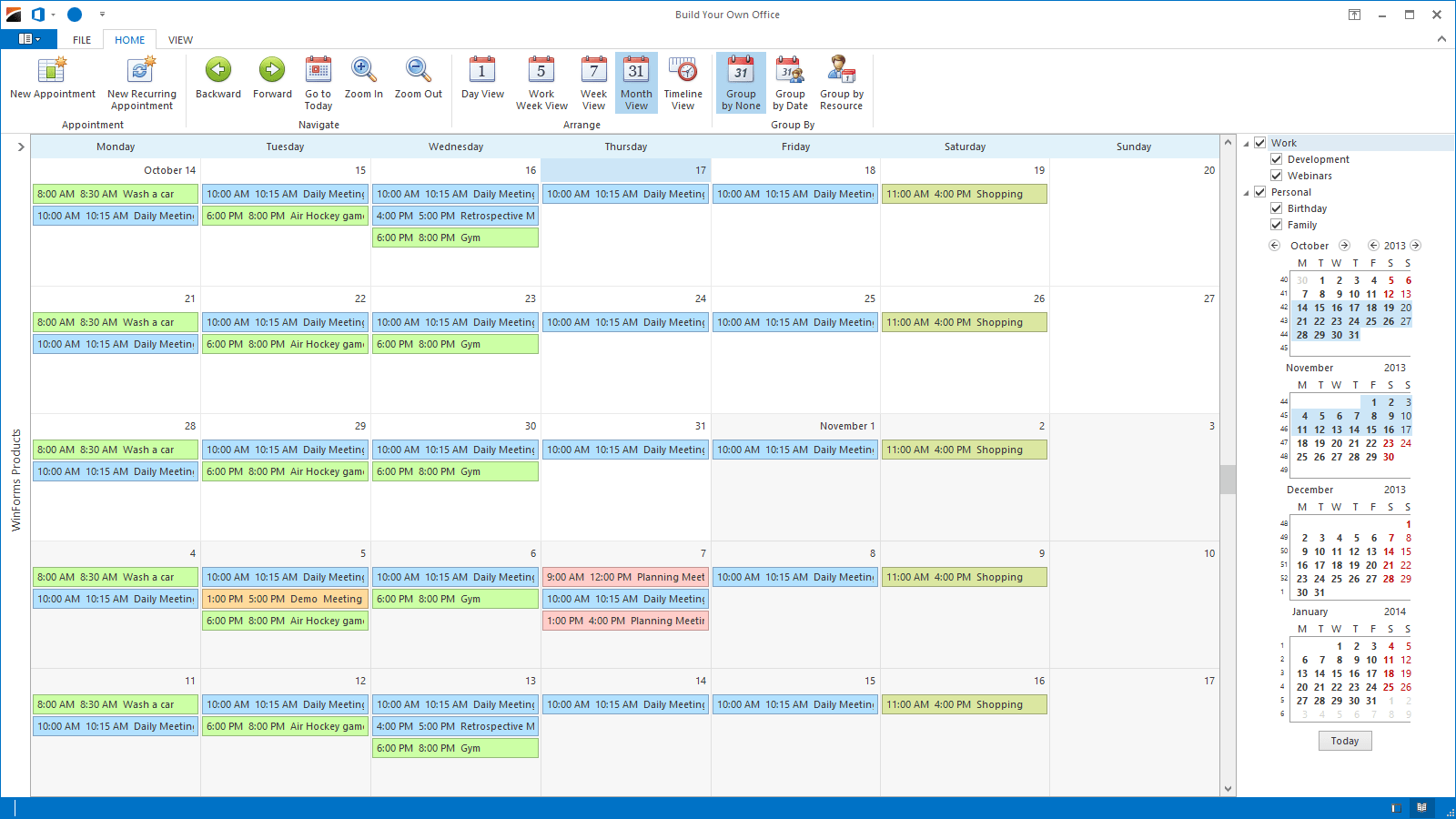Go to next month in date navigator
This screenshot has height=819, width=1456.
pyautogui.click(x=1344, y=246)
